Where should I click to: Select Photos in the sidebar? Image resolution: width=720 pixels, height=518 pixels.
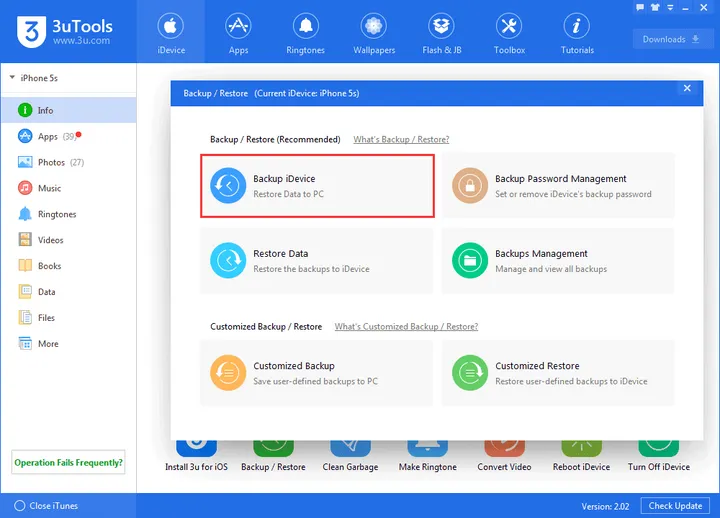pyautogui.click(x=51, y=162)
